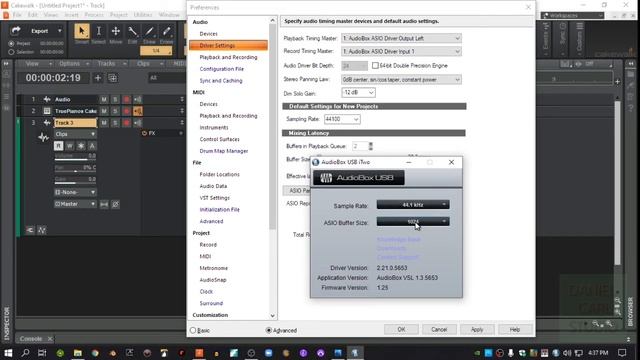Click Help in Preferences dialog
Screen dimensions: 640x360
click(515, 329)
